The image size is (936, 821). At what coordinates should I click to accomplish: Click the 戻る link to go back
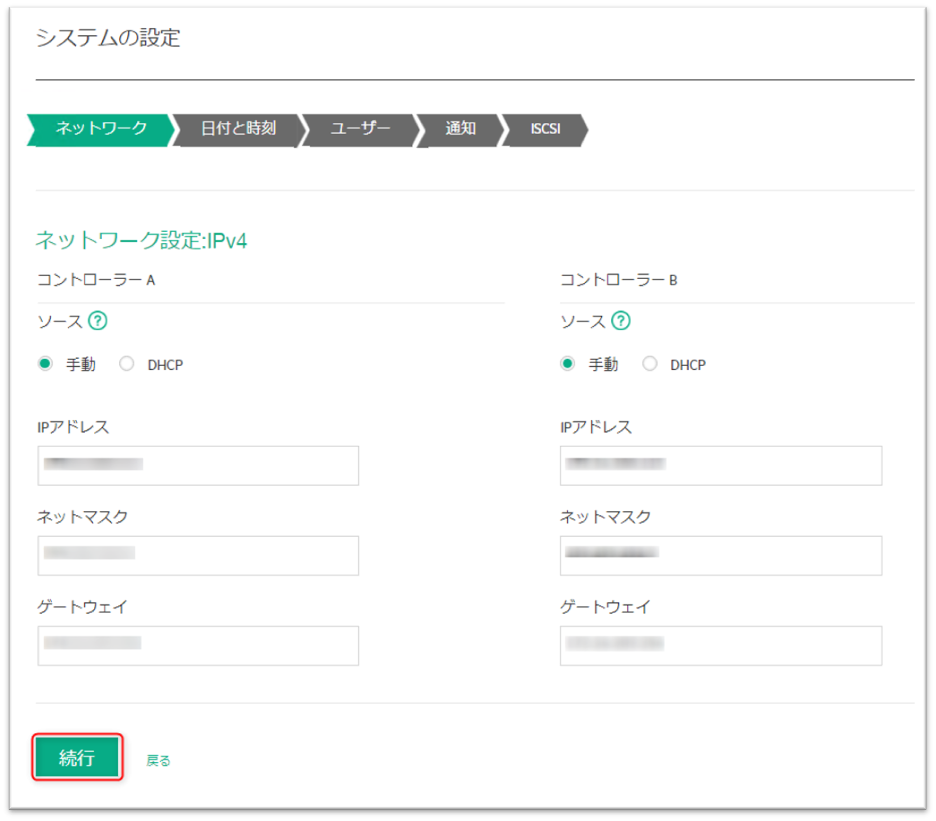[156, 759]
